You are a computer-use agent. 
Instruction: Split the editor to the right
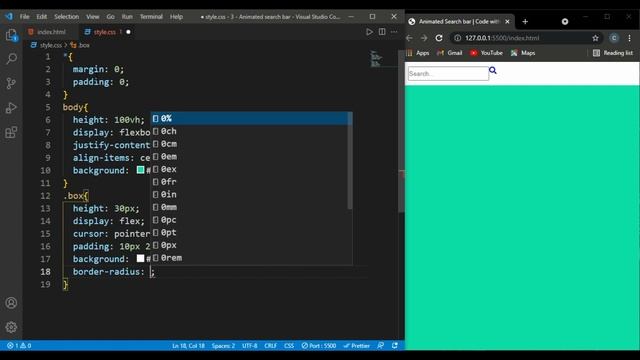point(382,32)
